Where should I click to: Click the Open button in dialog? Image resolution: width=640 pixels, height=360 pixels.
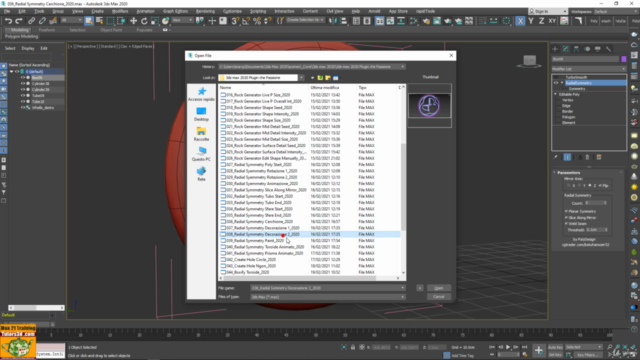pyautogui.click(x=438, y=288)
